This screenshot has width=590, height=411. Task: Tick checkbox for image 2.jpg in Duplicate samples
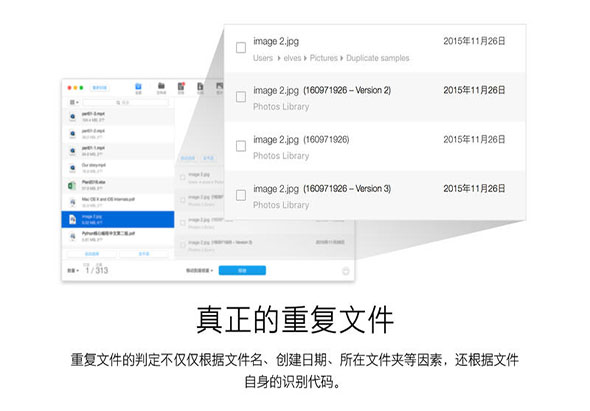coord(241,48)
